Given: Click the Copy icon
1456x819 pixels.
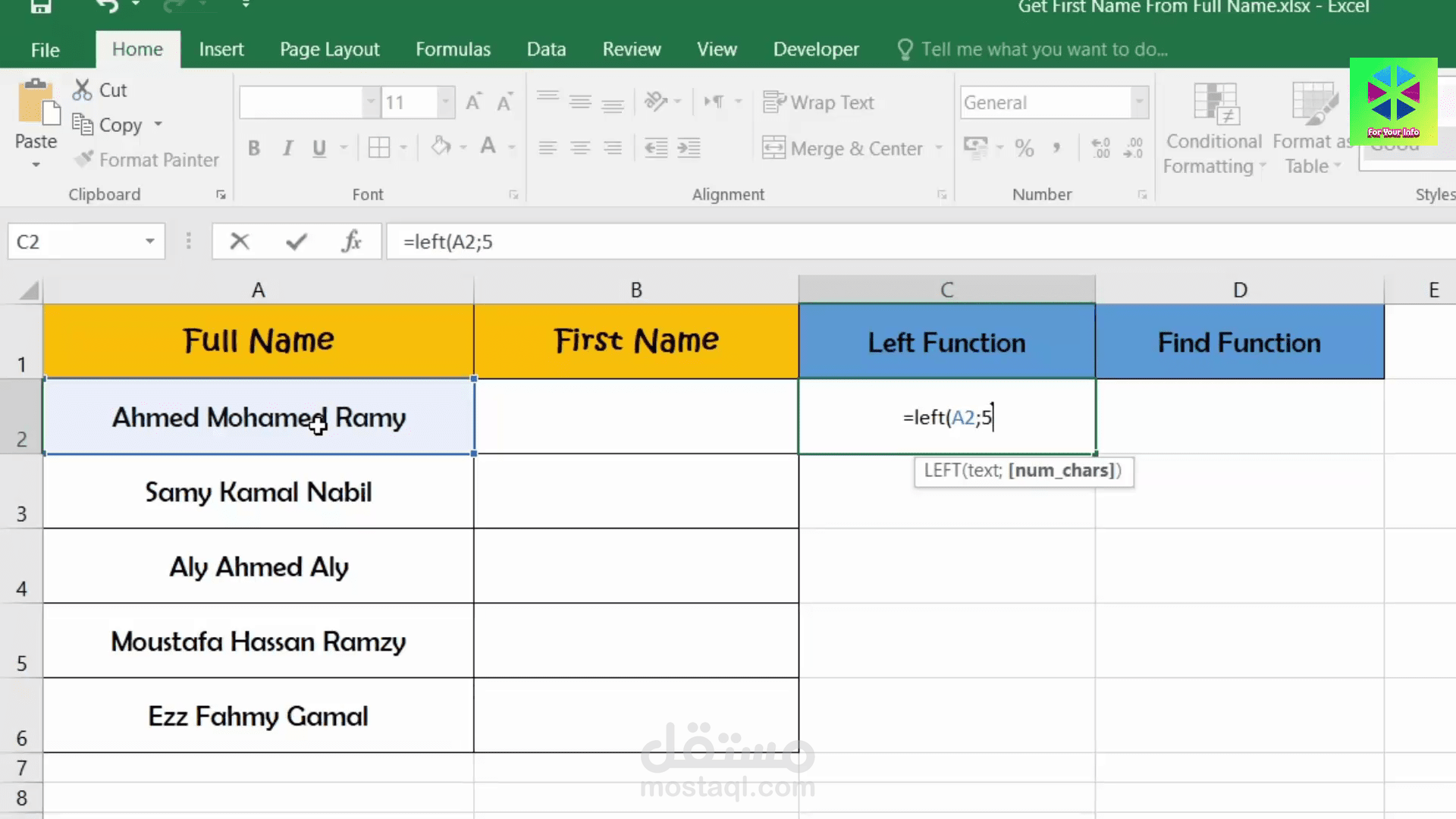Looking at the screenshot, I should coord(85,124).
